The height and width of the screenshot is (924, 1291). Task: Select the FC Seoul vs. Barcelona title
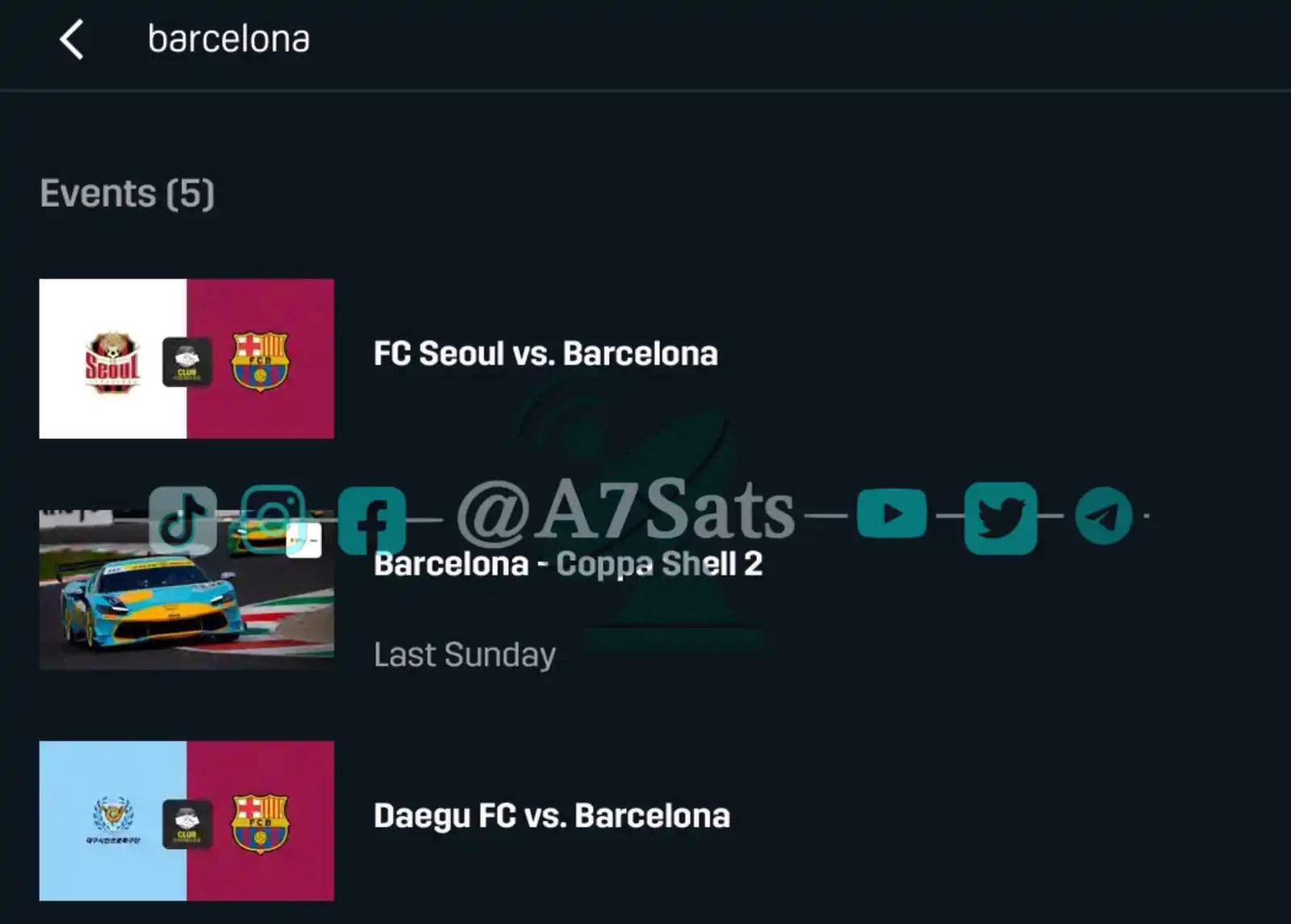[x=545, y=353]
